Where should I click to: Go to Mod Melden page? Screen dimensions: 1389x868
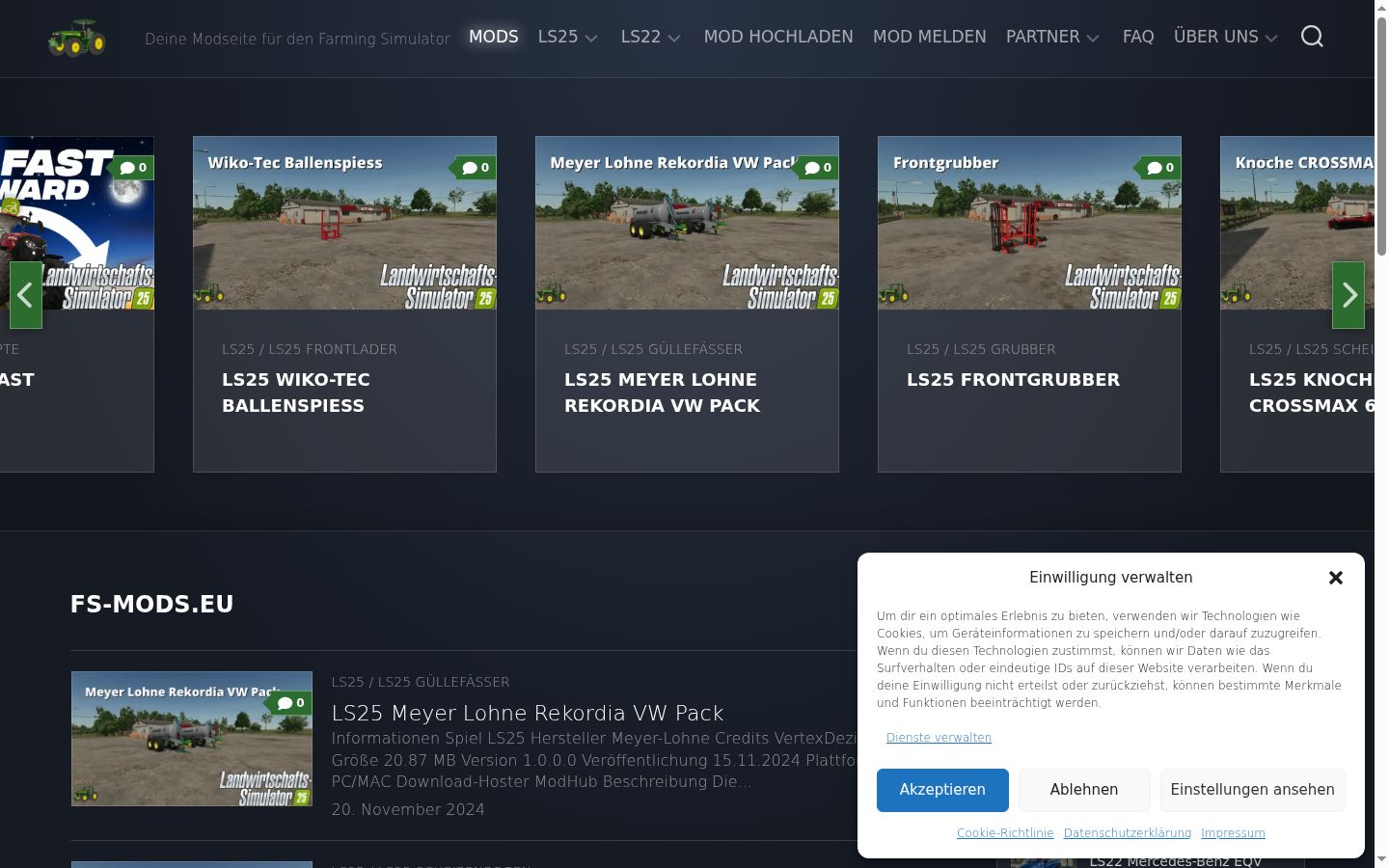(930, 37)
